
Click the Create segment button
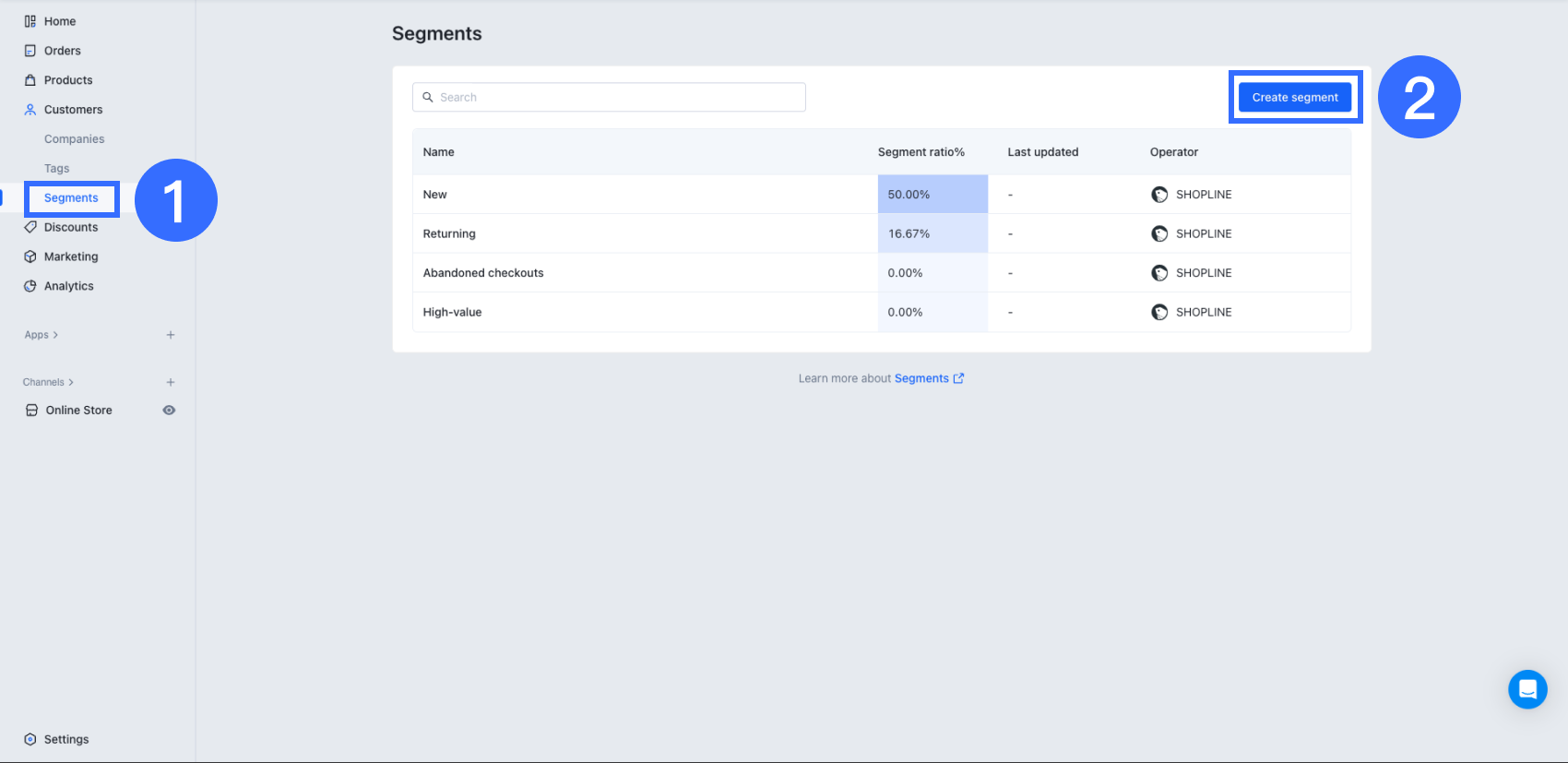(x=1294, y=98)
